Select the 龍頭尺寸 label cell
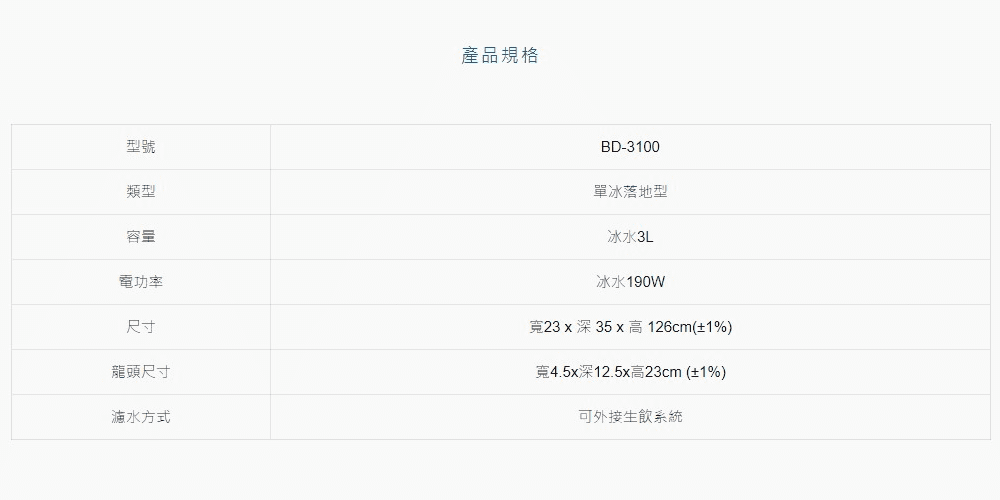This screenshot has width=1000, height=500. tap(141, 372)
